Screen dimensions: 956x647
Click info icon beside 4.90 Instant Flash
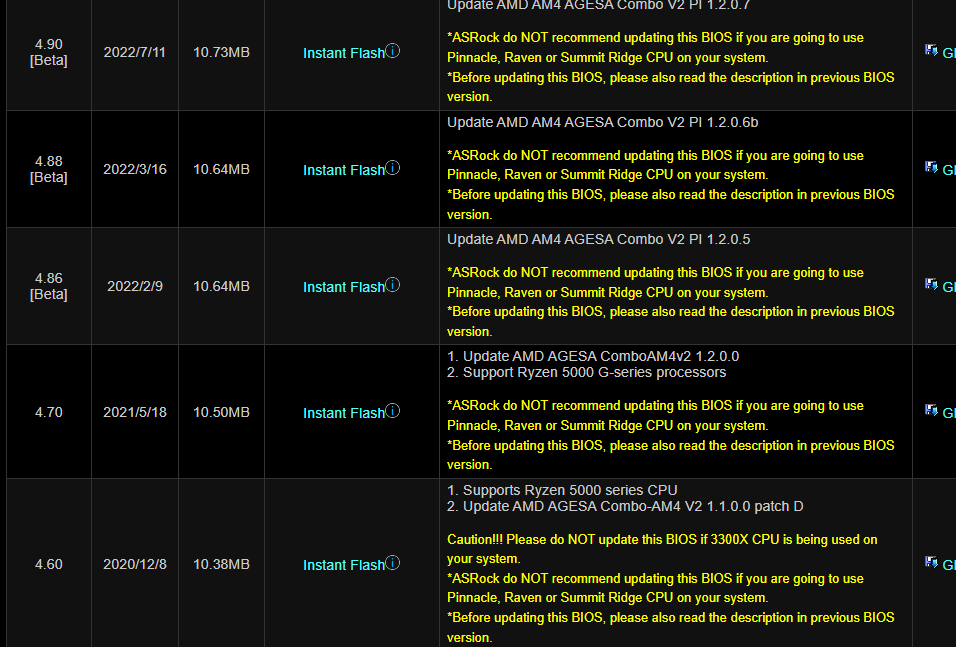click(x=393, y=51)
